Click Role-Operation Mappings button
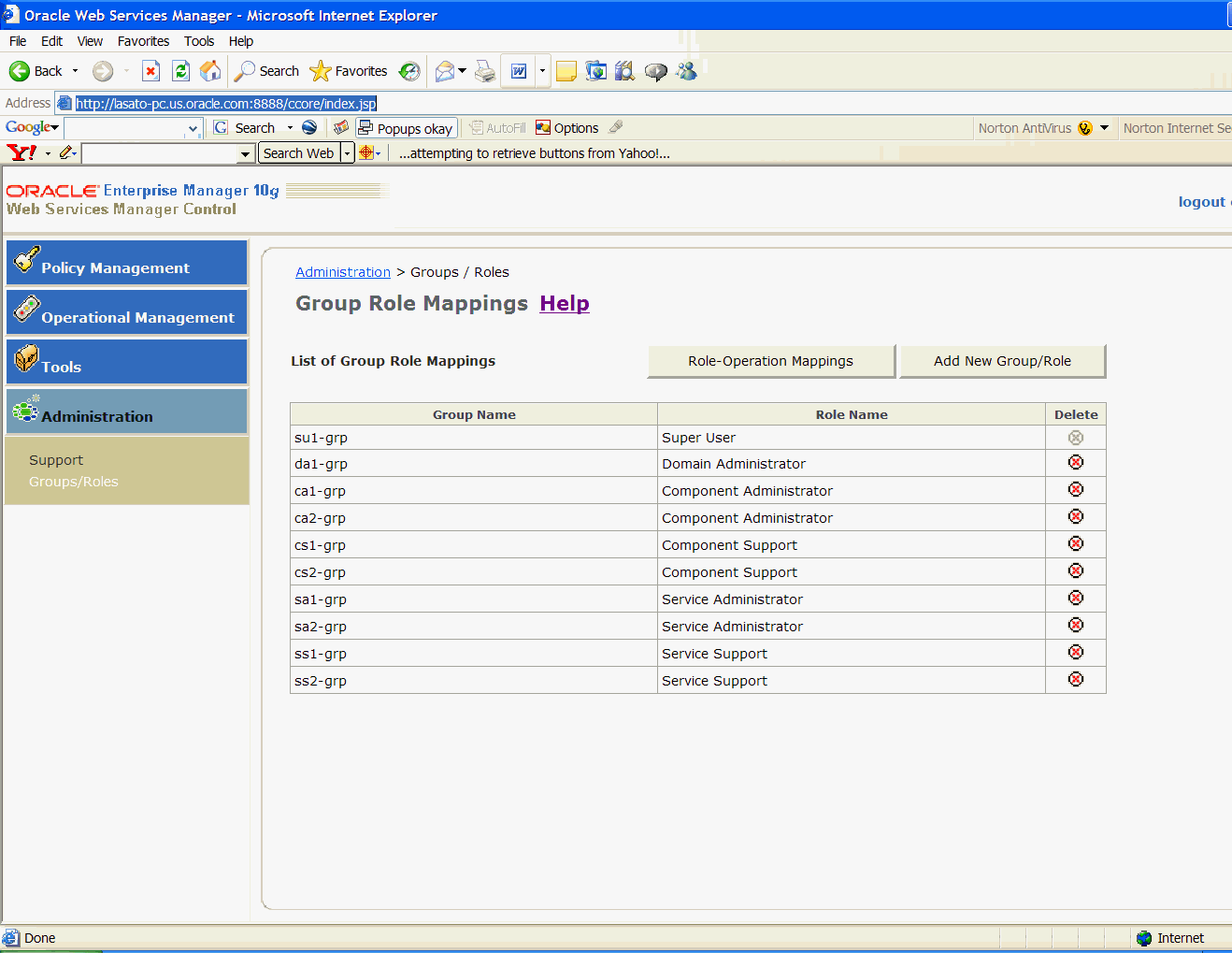This screenshot has height=953, width=1232. click(771, 361)
